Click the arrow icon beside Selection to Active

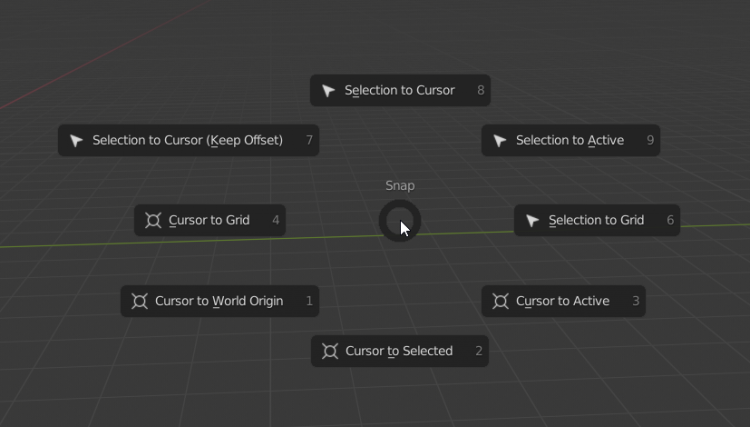pos(500,141)
